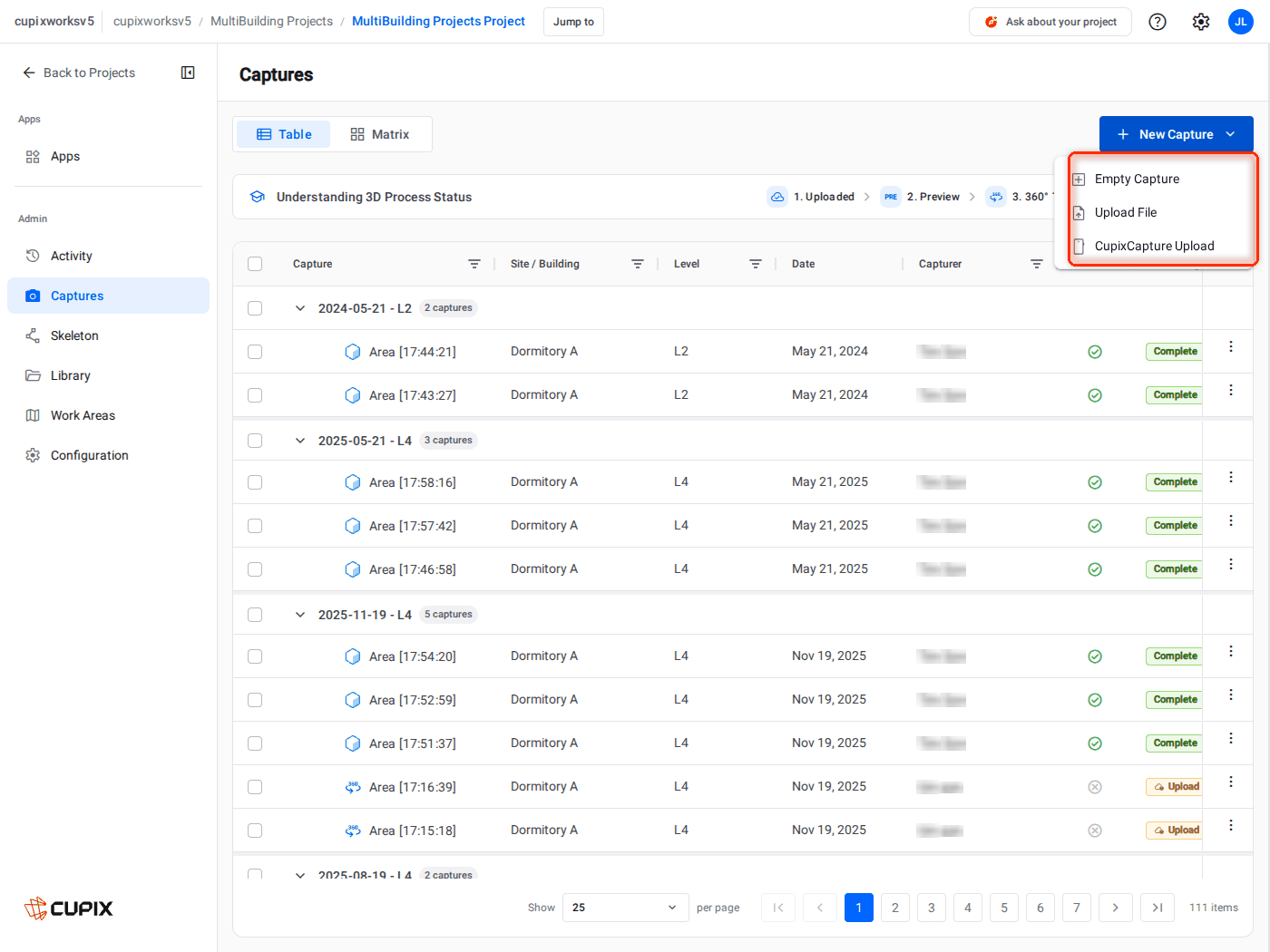Open the Site / Building column filter icon
Viewport: 1270px width, 952px height.
coord(638,264)
